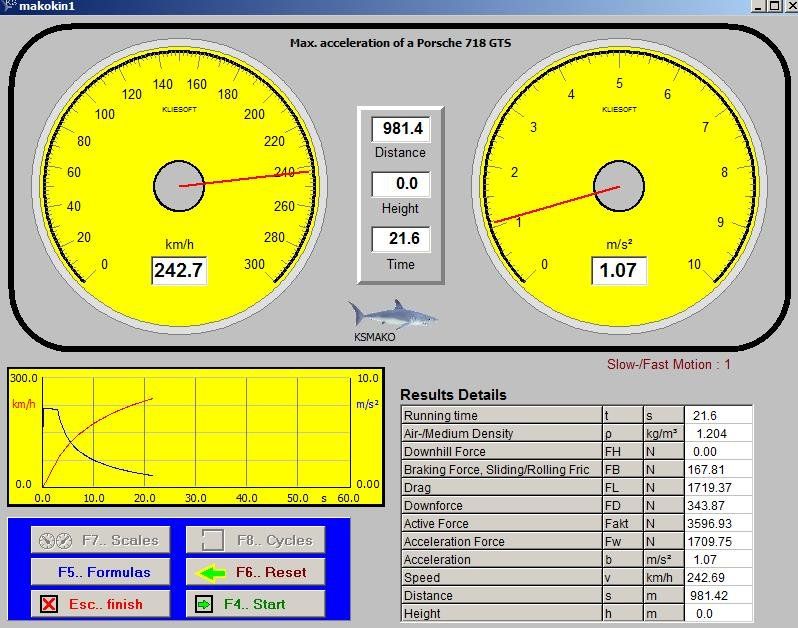Click the green start arrow icon
The width and height of the screenshot is (798, 628).
(x=204, y=605)
